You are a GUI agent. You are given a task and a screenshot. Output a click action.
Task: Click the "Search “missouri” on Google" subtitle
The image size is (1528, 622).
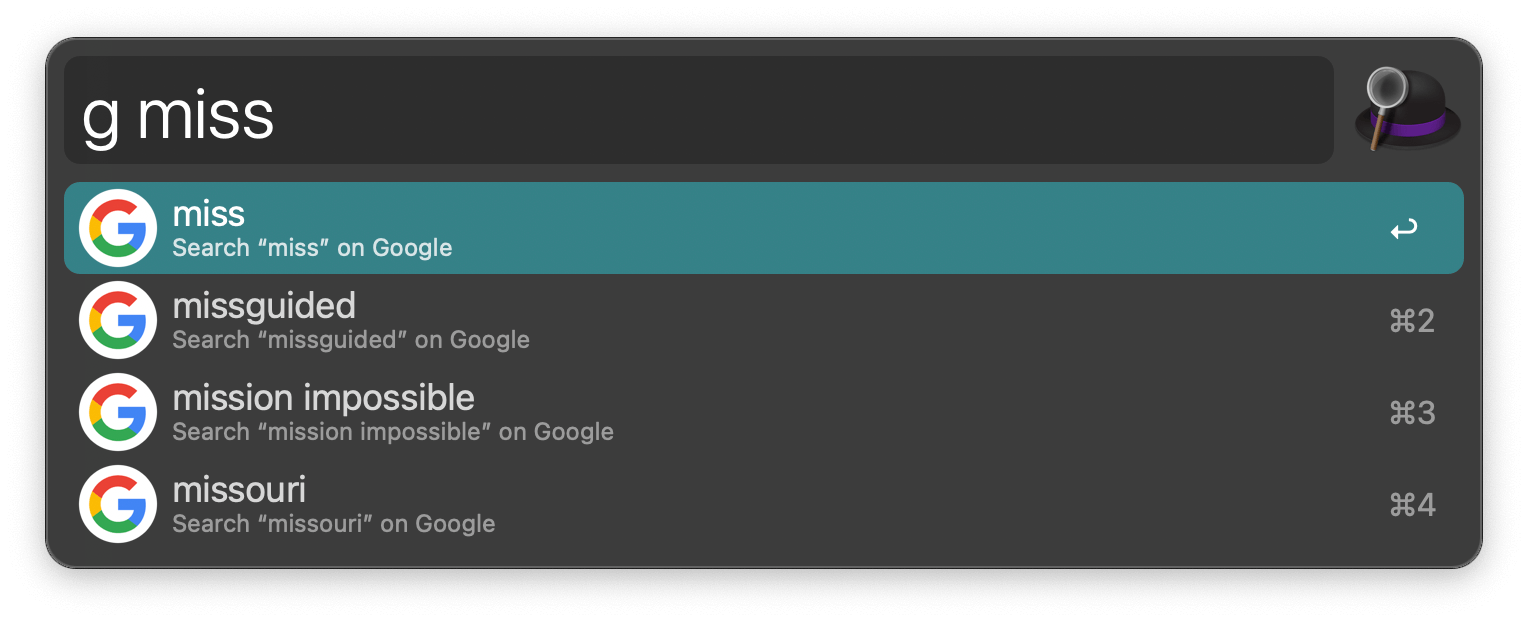pos(334,523)
